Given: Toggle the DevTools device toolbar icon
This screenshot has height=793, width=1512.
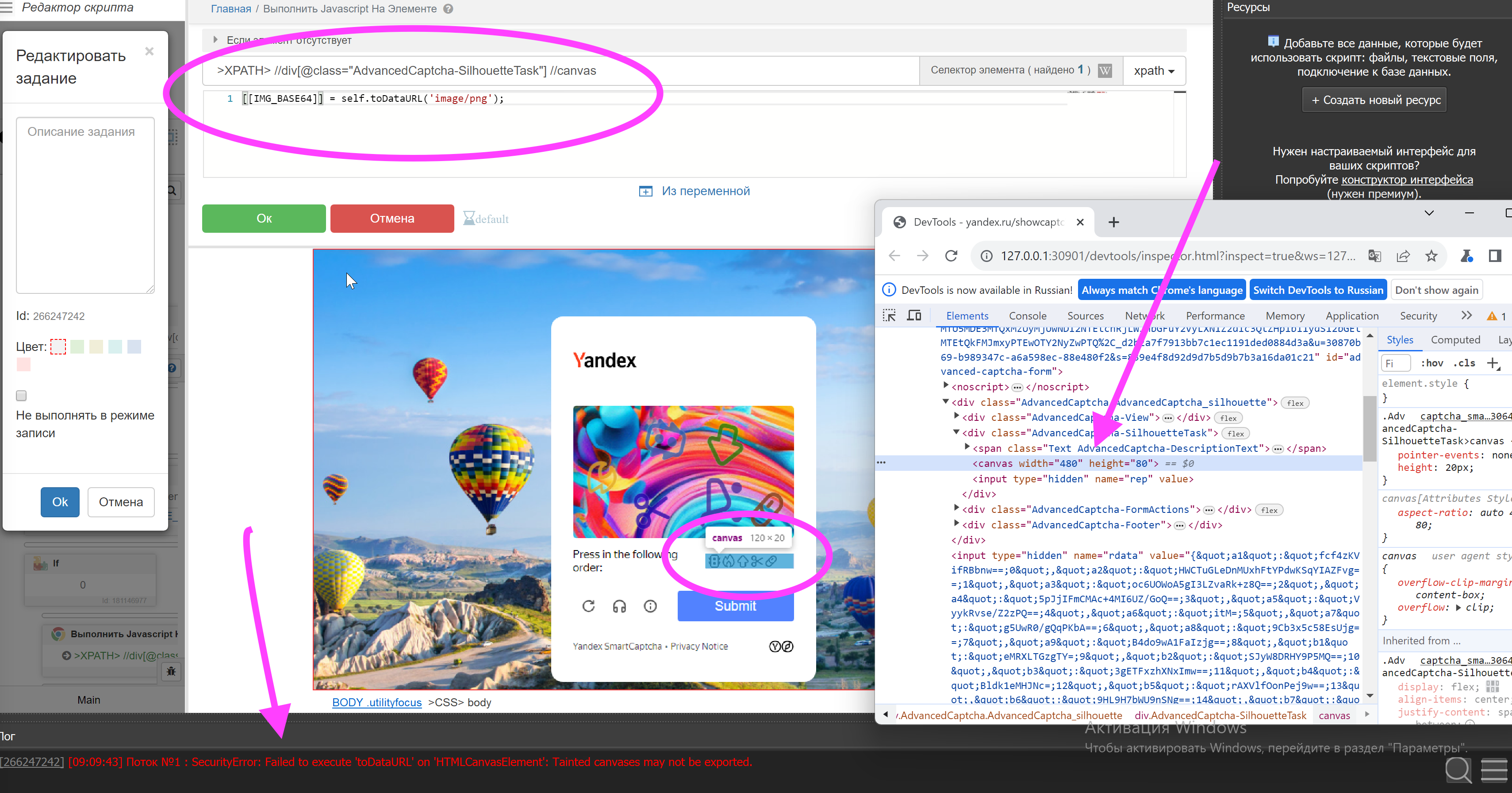Looking at the screenshot, I should [914, 315].
